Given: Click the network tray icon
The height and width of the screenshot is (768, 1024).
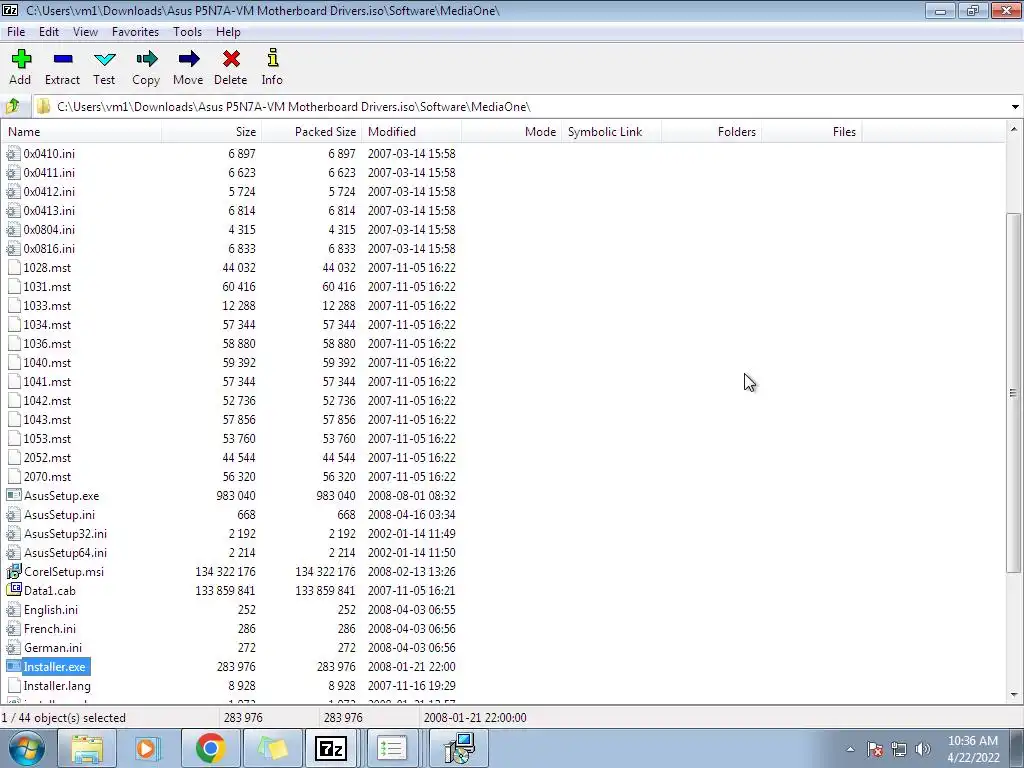Looking at the screenshot, I should coord(899,749).
